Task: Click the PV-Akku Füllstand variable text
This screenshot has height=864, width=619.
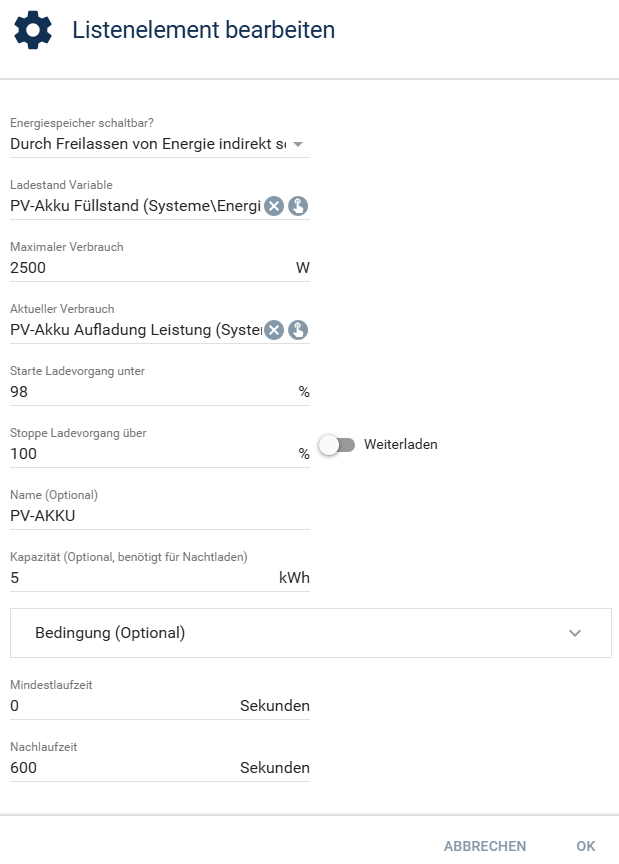Action: point(135,206)
